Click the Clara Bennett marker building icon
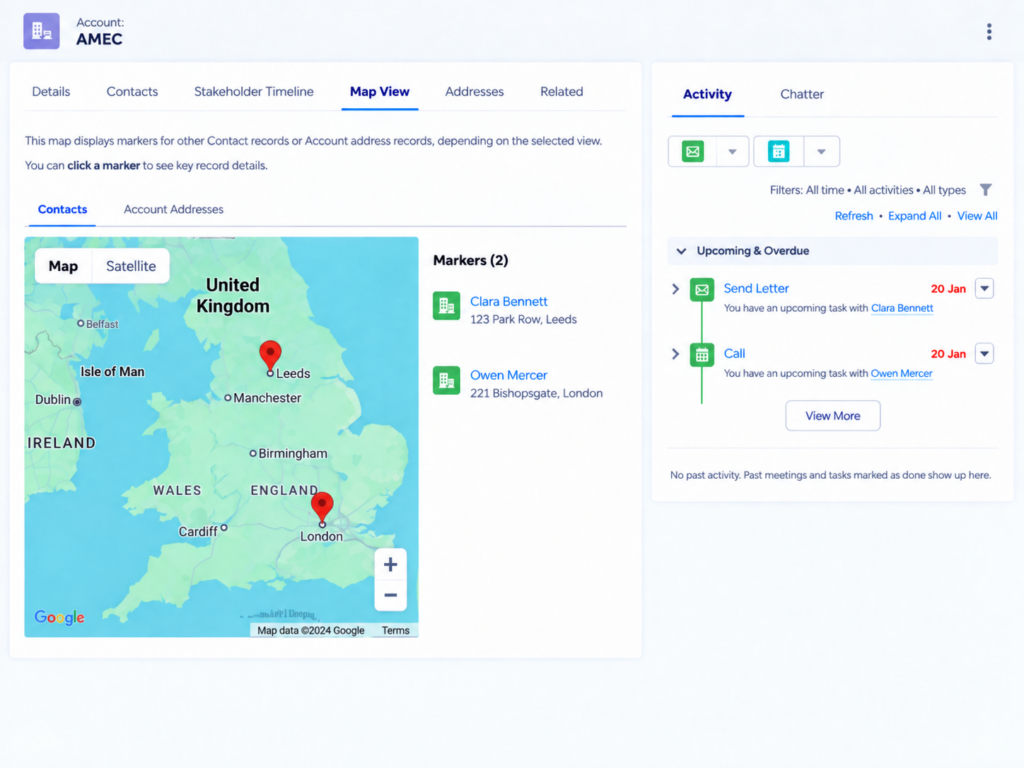Screen dimensions: 1024x768 click(447, 306)
